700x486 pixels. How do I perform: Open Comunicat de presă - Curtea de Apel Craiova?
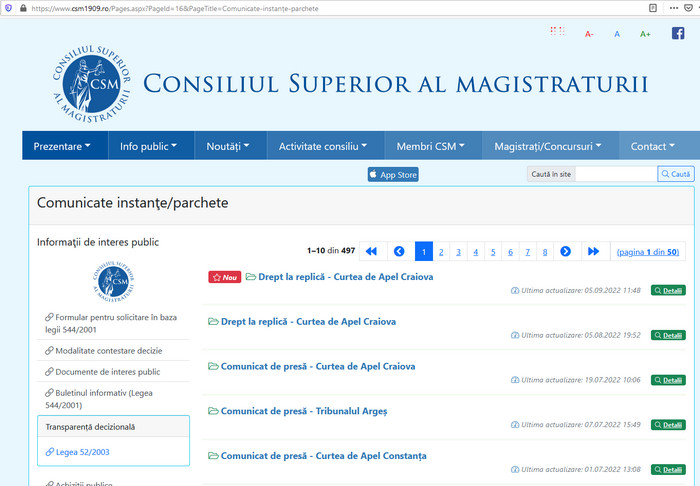[318, 366]
